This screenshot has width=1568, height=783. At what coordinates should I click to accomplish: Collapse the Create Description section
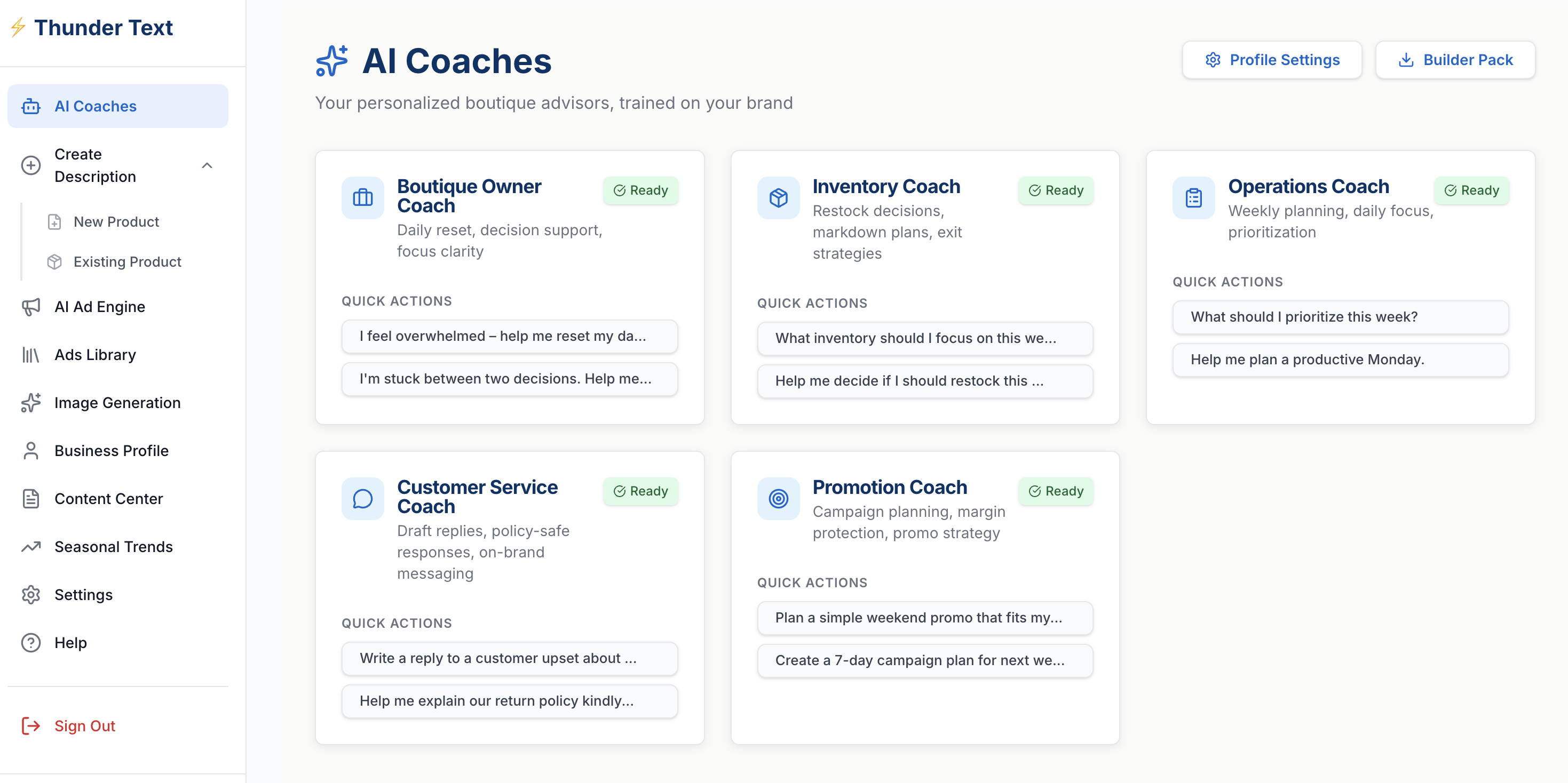tap(207, 165)
